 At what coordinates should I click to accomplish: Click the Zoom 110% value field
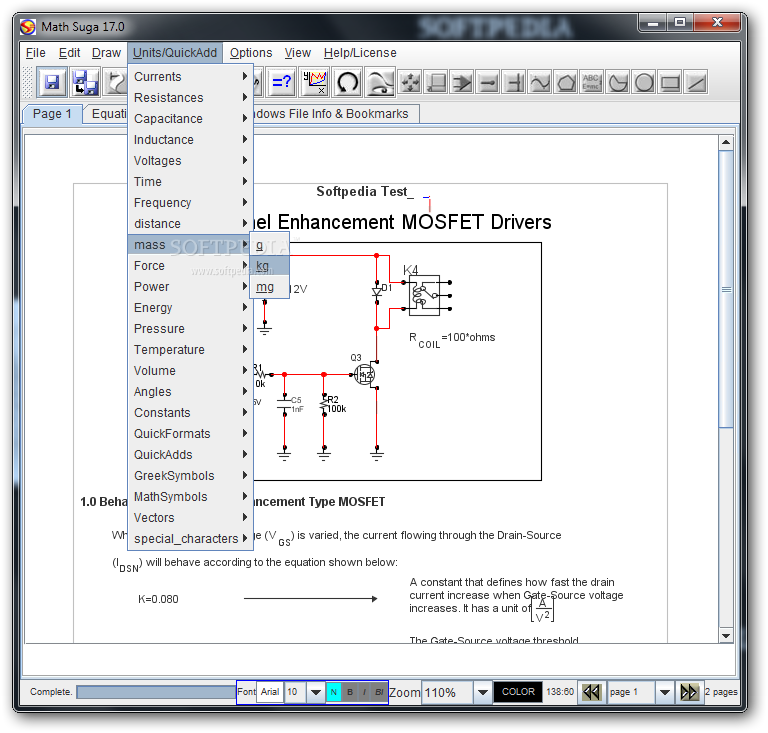[x=447, y=692]
